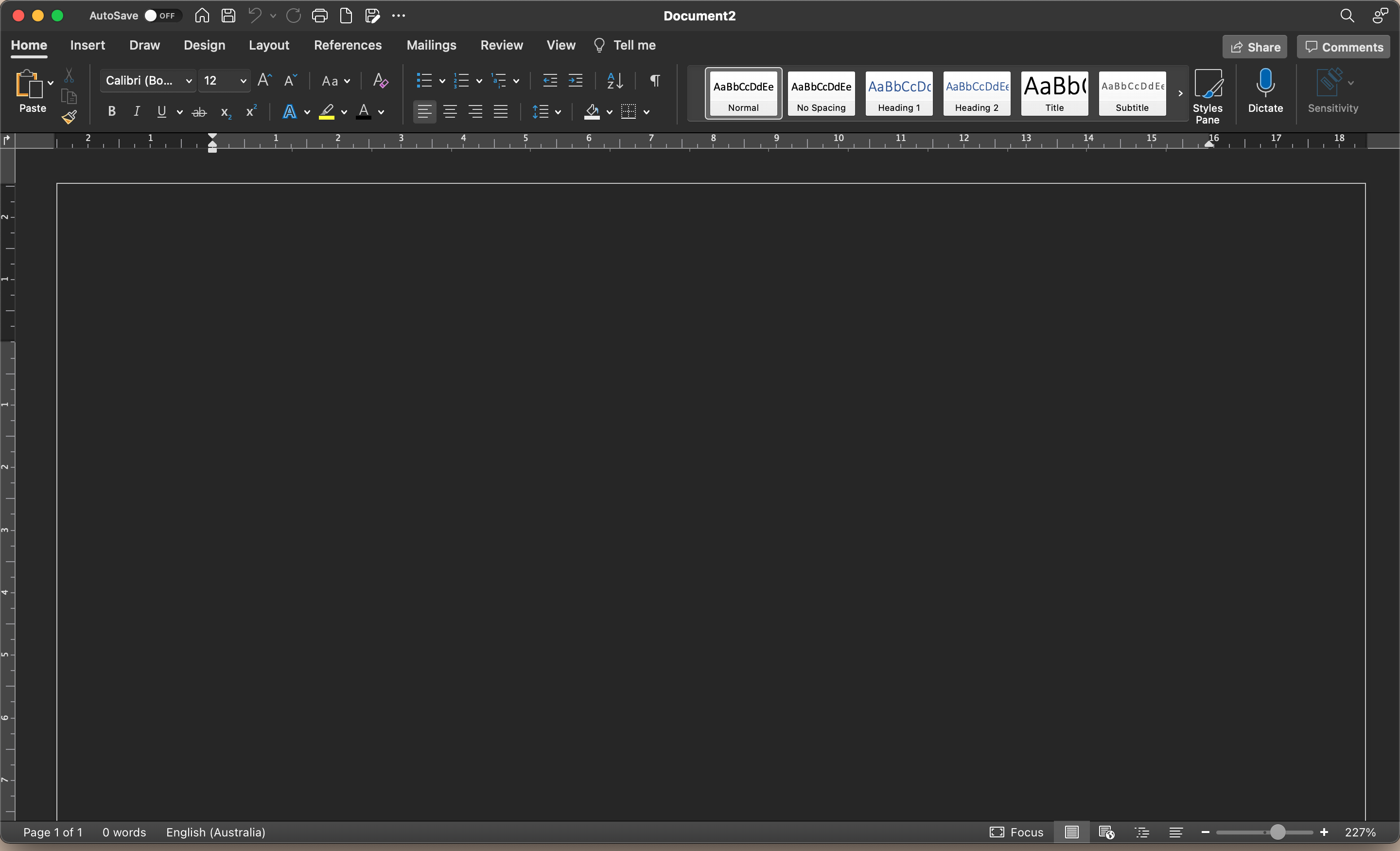Toggle the AutoSave switch
Image resolution: width=1400 pixels, height=851 pixels.
pyautogui.click(x=161, y=16)
